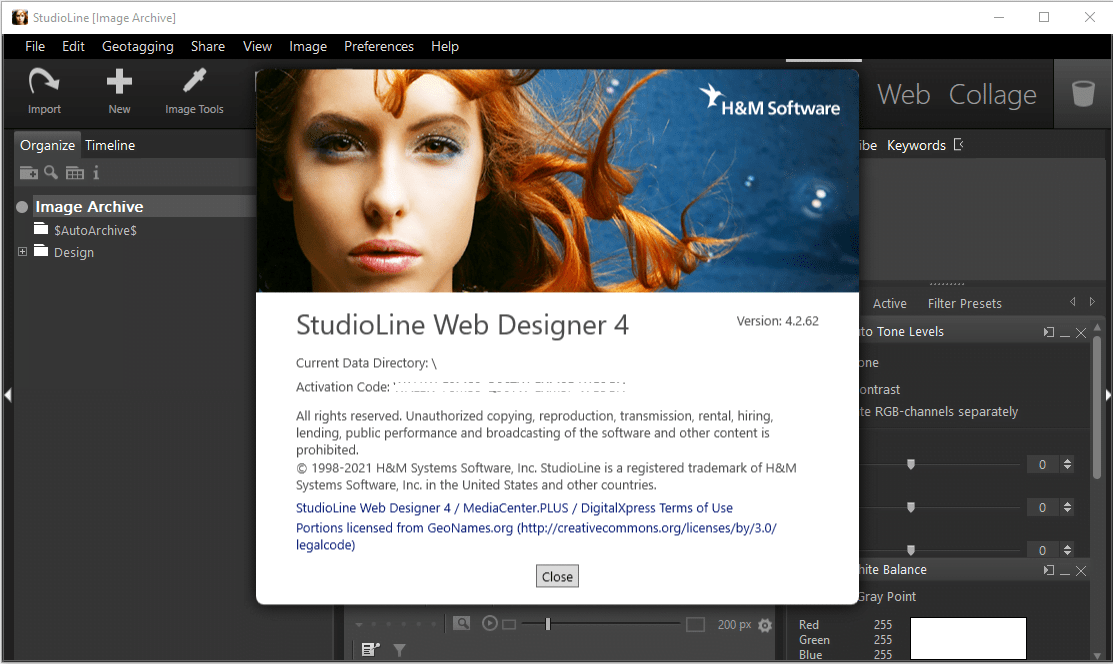Click the New item icon
1113x664 pixels.
coord(118,92)
